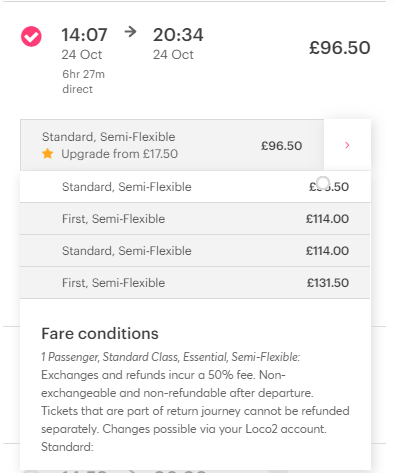
Task: Click the Upgrade from £17.50 text
Action: [119, 154]
